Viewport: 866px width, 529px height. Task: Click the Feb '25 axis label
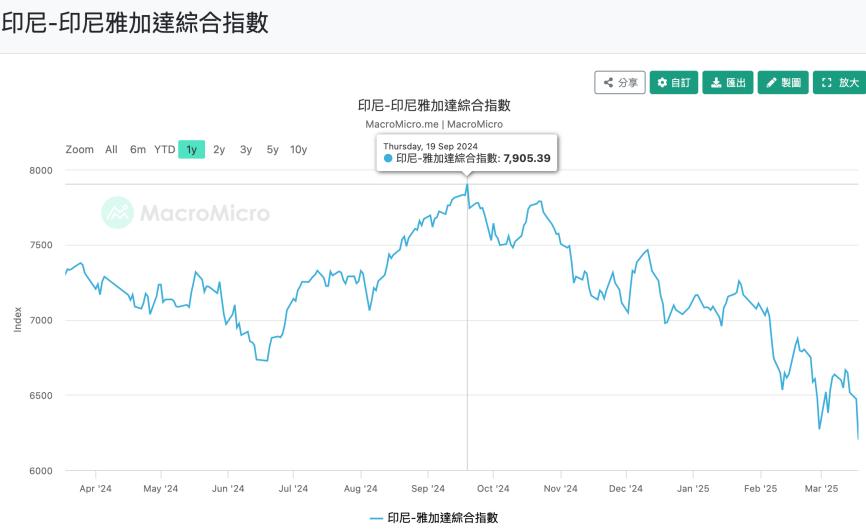[x=761, y=489]
